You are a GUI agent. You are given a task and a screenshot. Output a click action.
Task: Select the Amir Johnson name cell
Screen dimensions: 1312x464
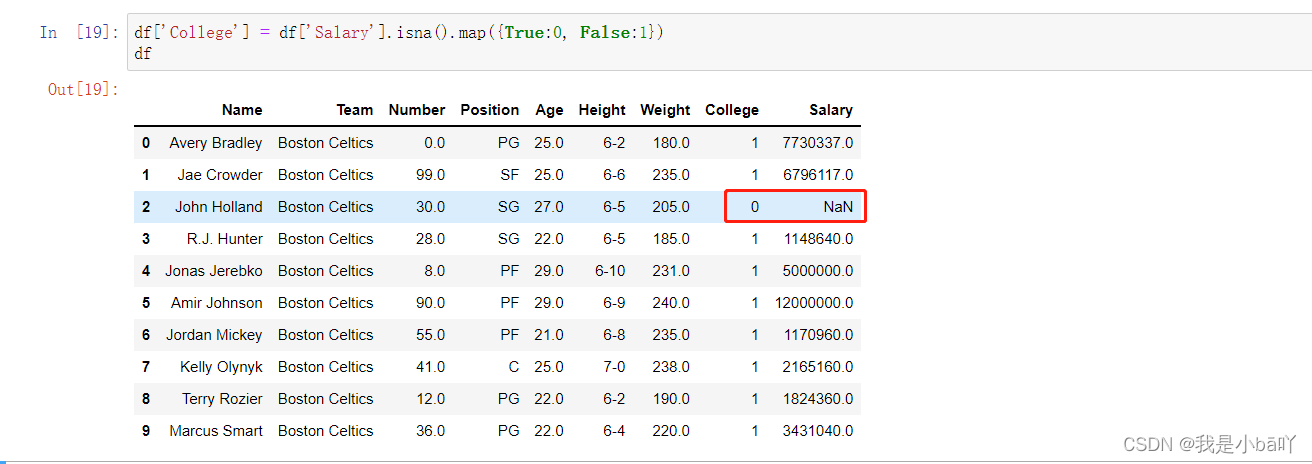(x=216, y=303)
